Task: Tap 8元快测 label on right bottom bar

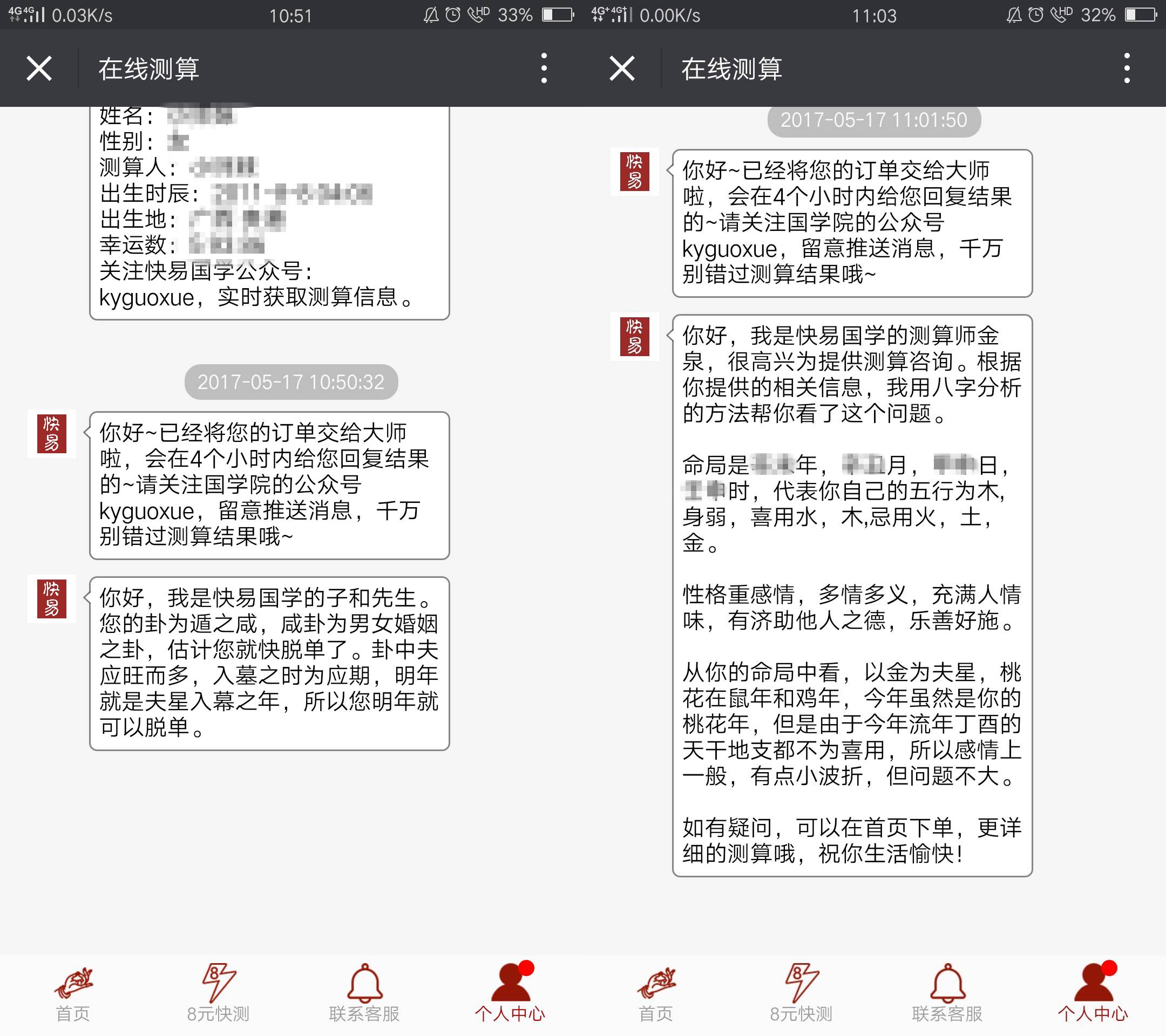Action: click(802, 1014)
